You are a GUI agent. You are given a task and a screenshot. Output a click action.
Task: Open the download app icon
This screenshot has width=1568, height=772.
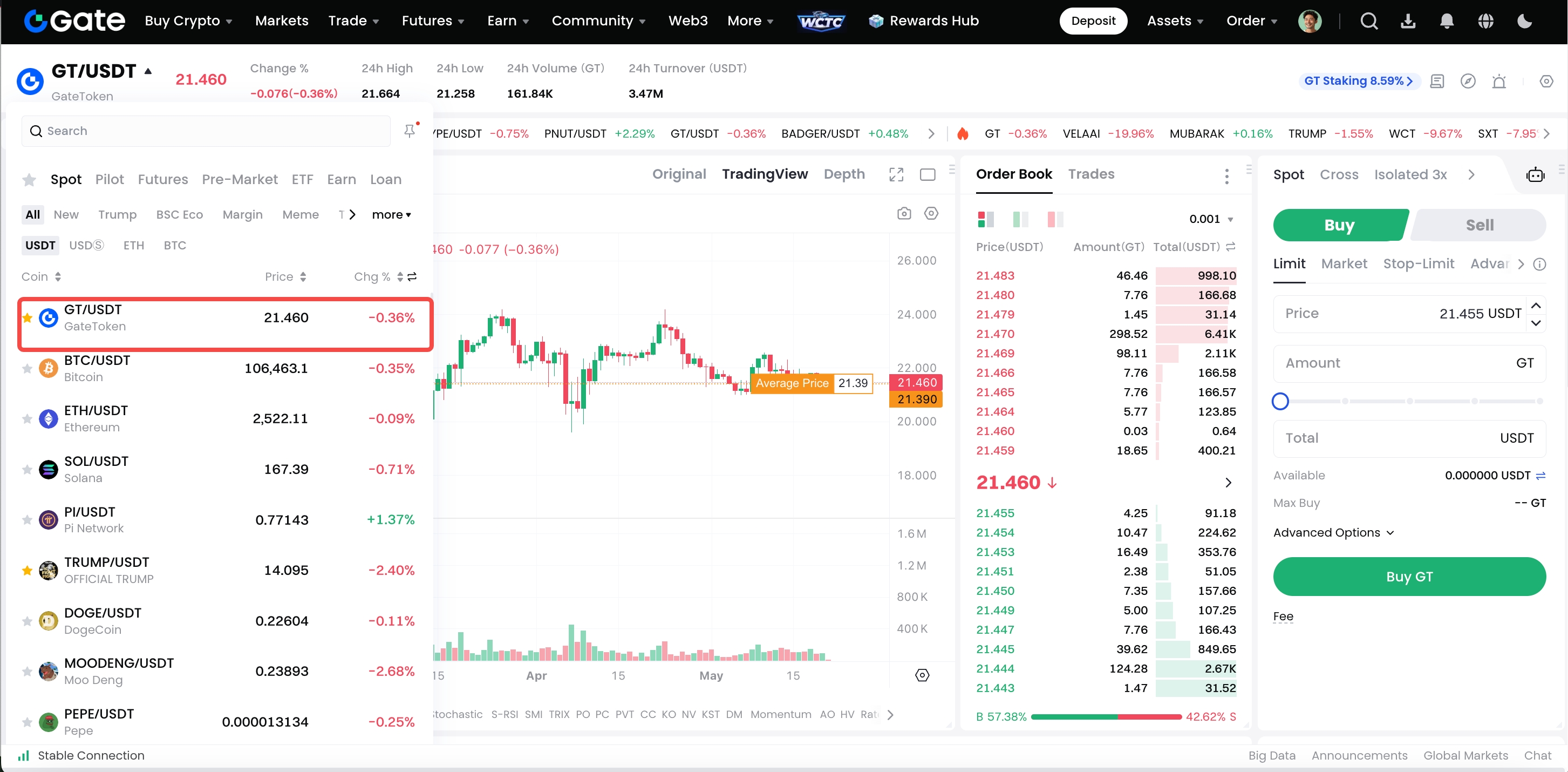1408,21
